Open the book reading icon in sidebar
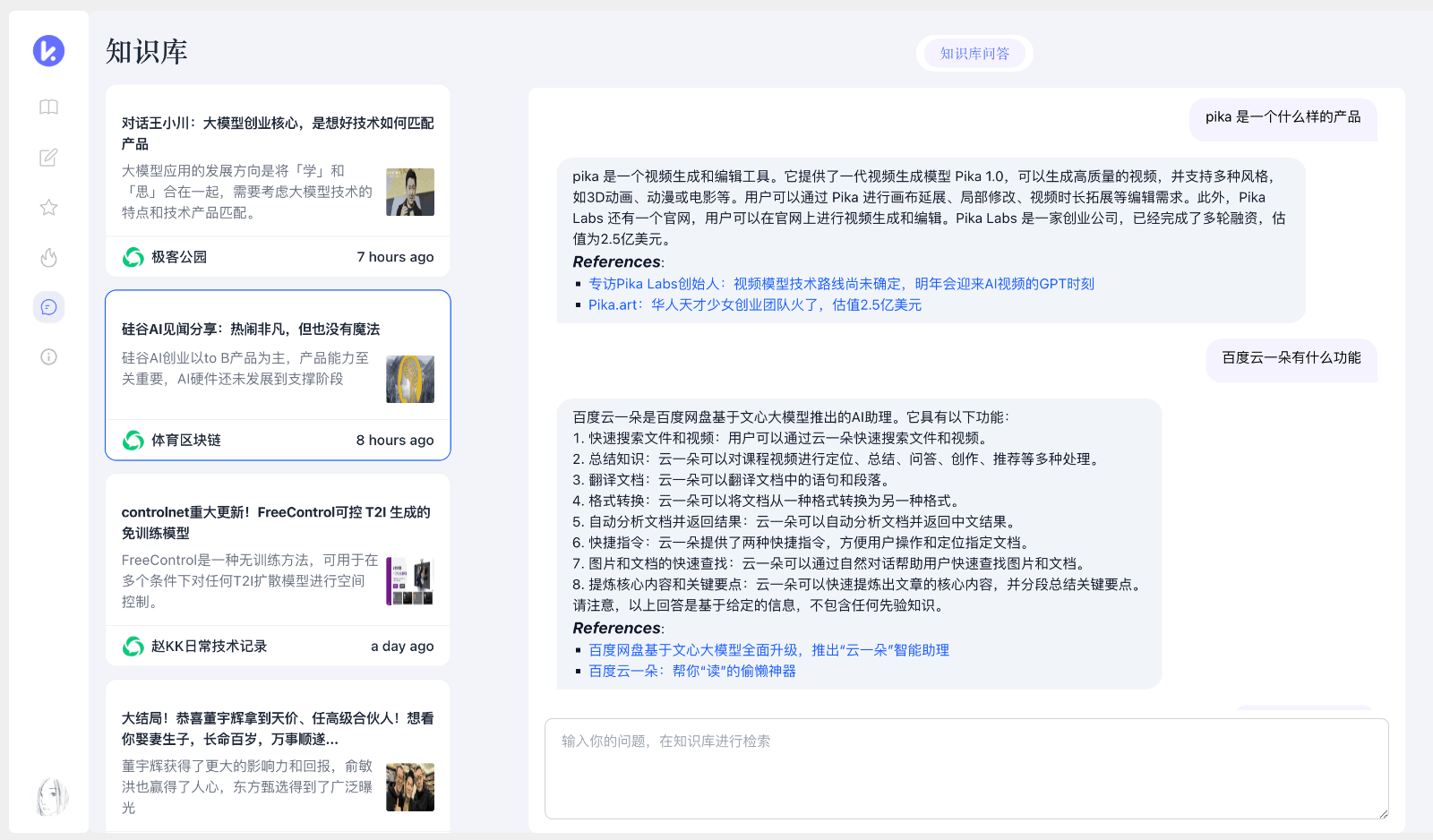Screen dimensions: 1433x840 [x=48, y=107]
